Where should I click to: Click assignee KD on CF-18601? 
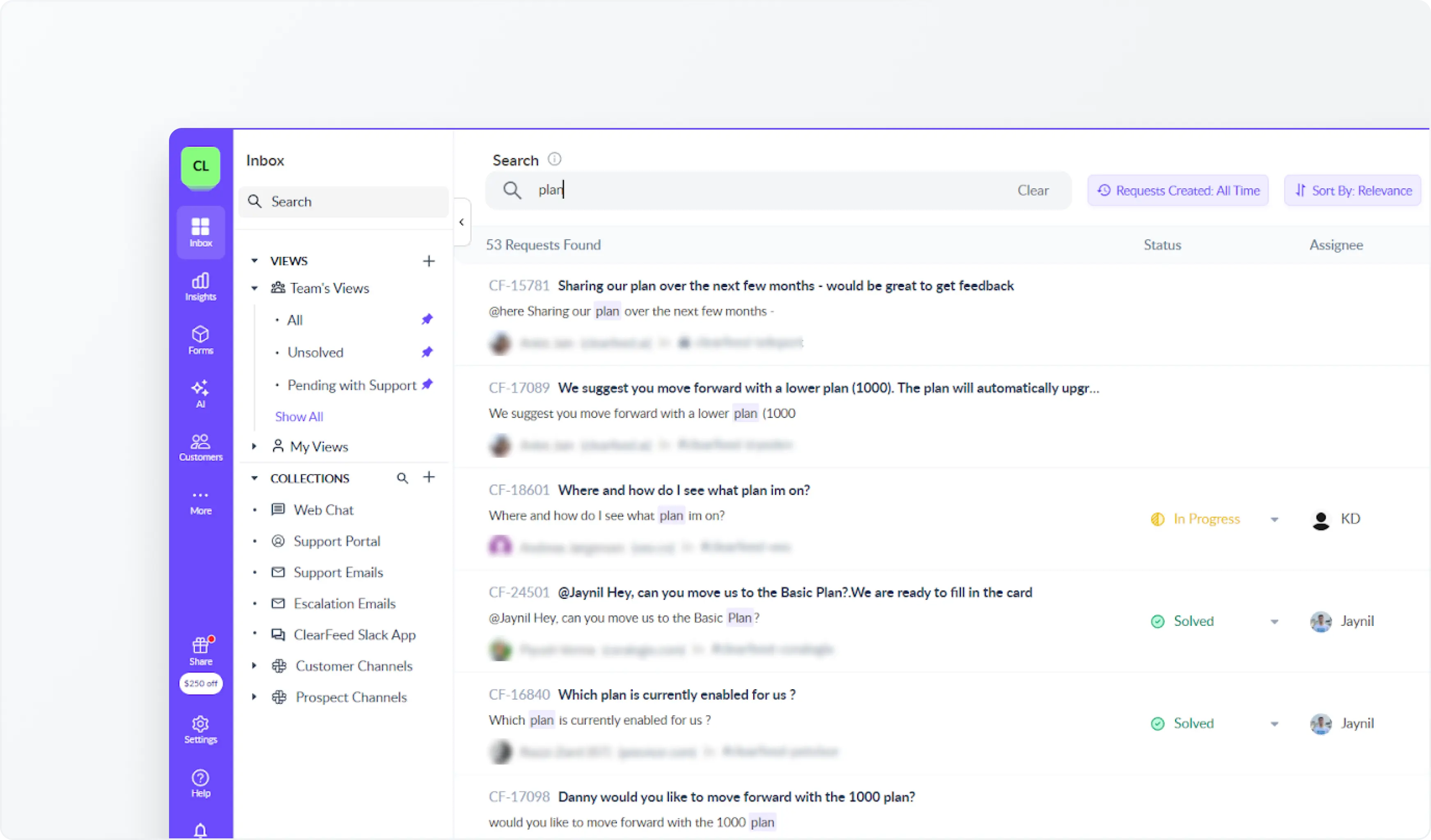pos(1336,519)
